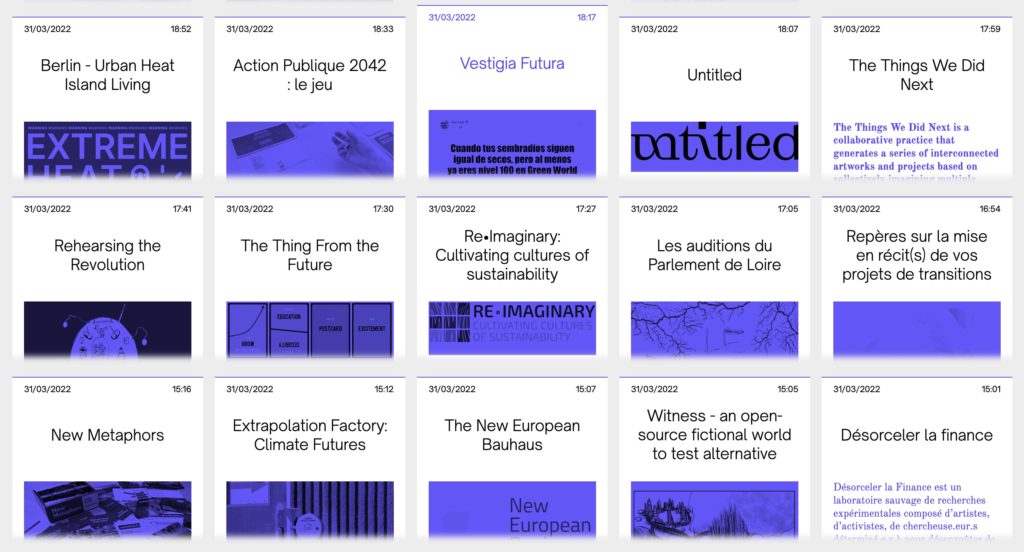Open The Things We Did Next title
This screenshot has height=552, width=1024.
tap(916, 75)
